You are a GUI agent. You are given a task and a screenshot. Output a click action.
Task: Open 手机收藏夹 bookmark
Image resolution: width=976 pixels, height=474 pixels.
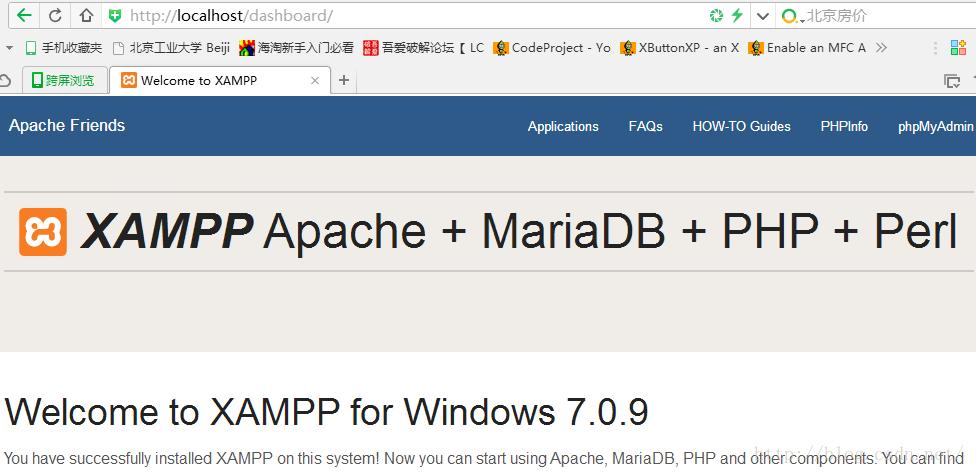click(x=63, y=47)
